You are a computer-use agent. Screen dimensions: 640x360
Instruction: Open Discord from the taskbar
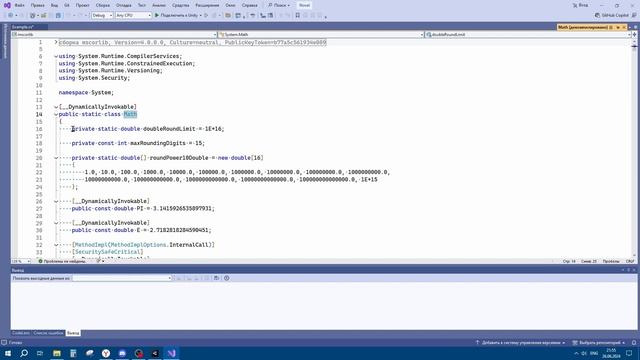[x=122, y=353]
